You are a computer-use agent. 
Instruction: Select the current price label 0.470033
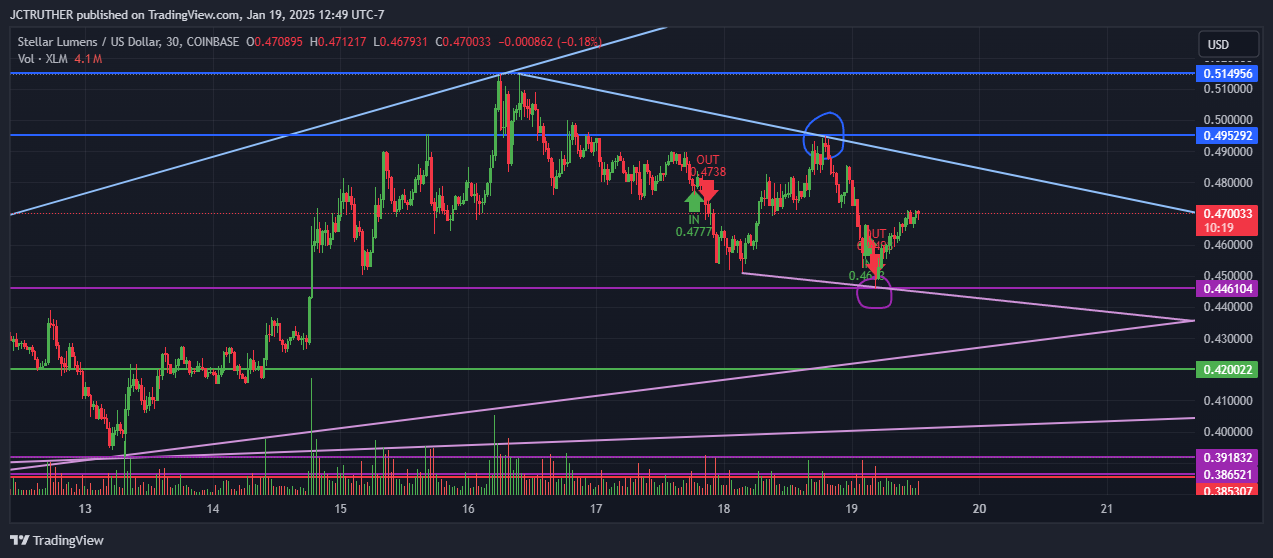pyautogui.click(x=1229, y=214)
